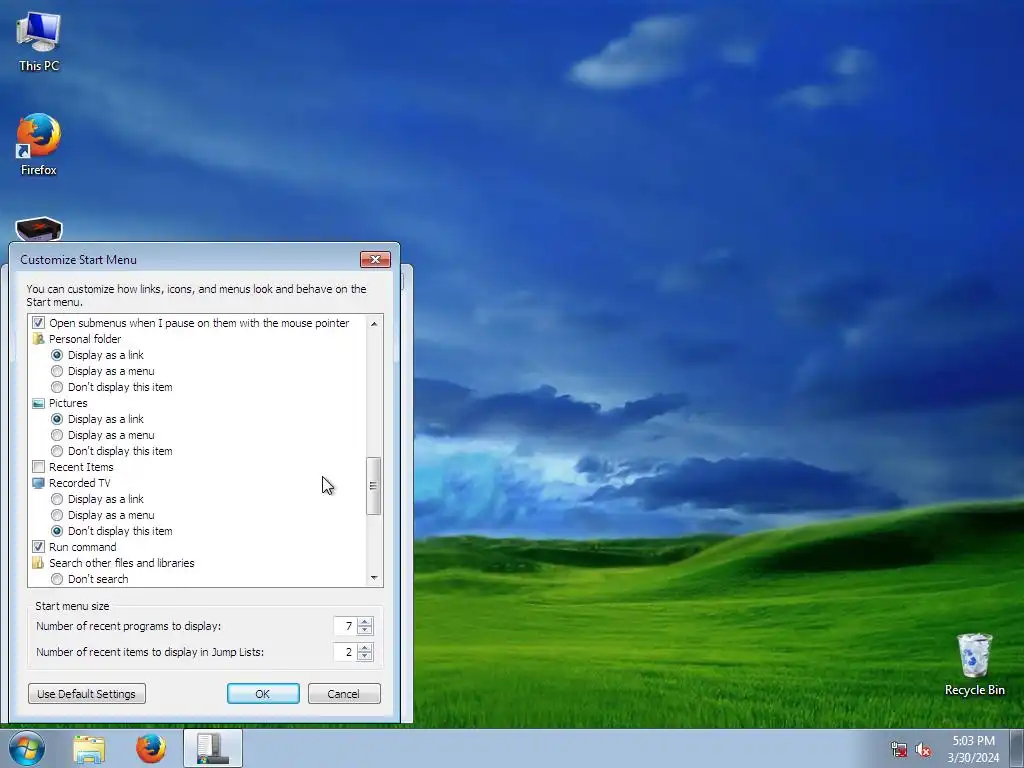Screen dimensions: 1024x768
Task: Open the clock showing 5:03 PM
Action: coord(973,749)
